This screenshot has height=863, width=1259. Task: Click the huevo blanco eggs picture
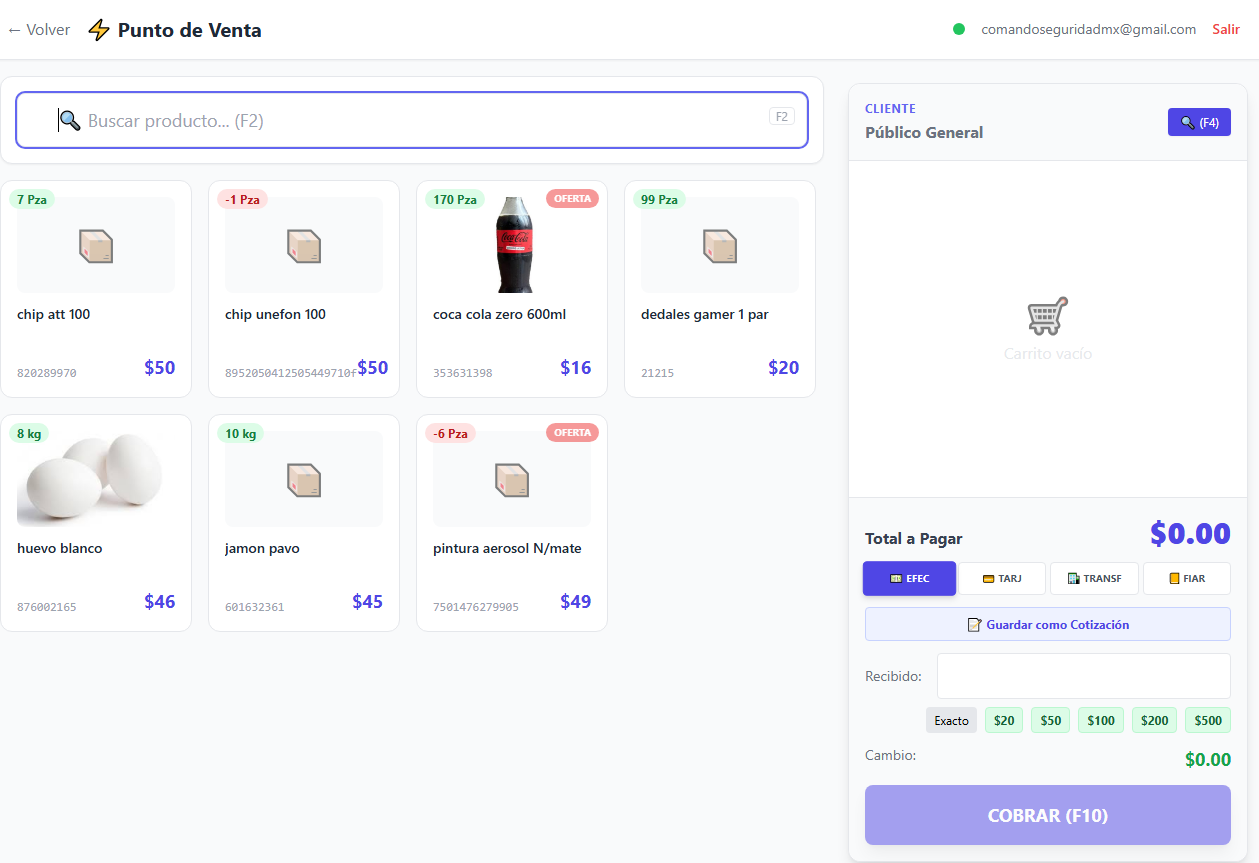coord(95,478)
